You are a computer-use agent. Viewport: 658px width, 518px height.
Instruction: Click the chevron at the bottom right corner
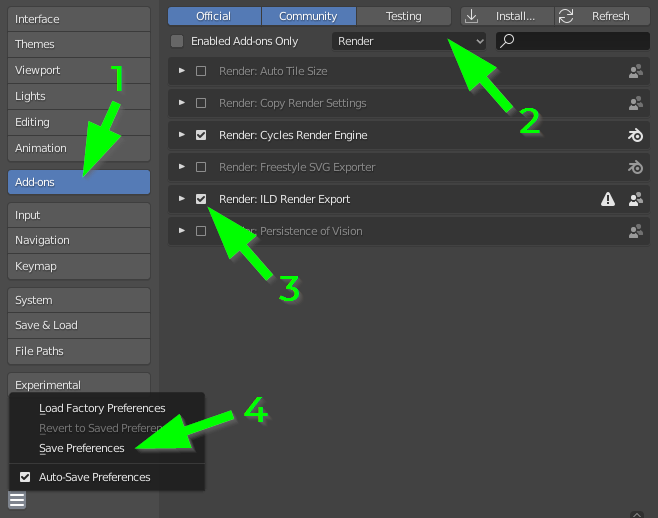[x=637, y=514]
